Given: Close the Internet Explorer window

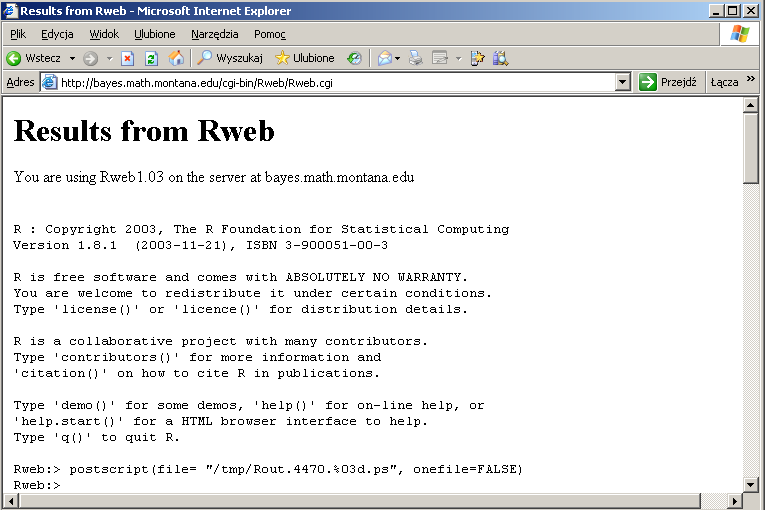Looking at the screenshot, I should point(751,11).
